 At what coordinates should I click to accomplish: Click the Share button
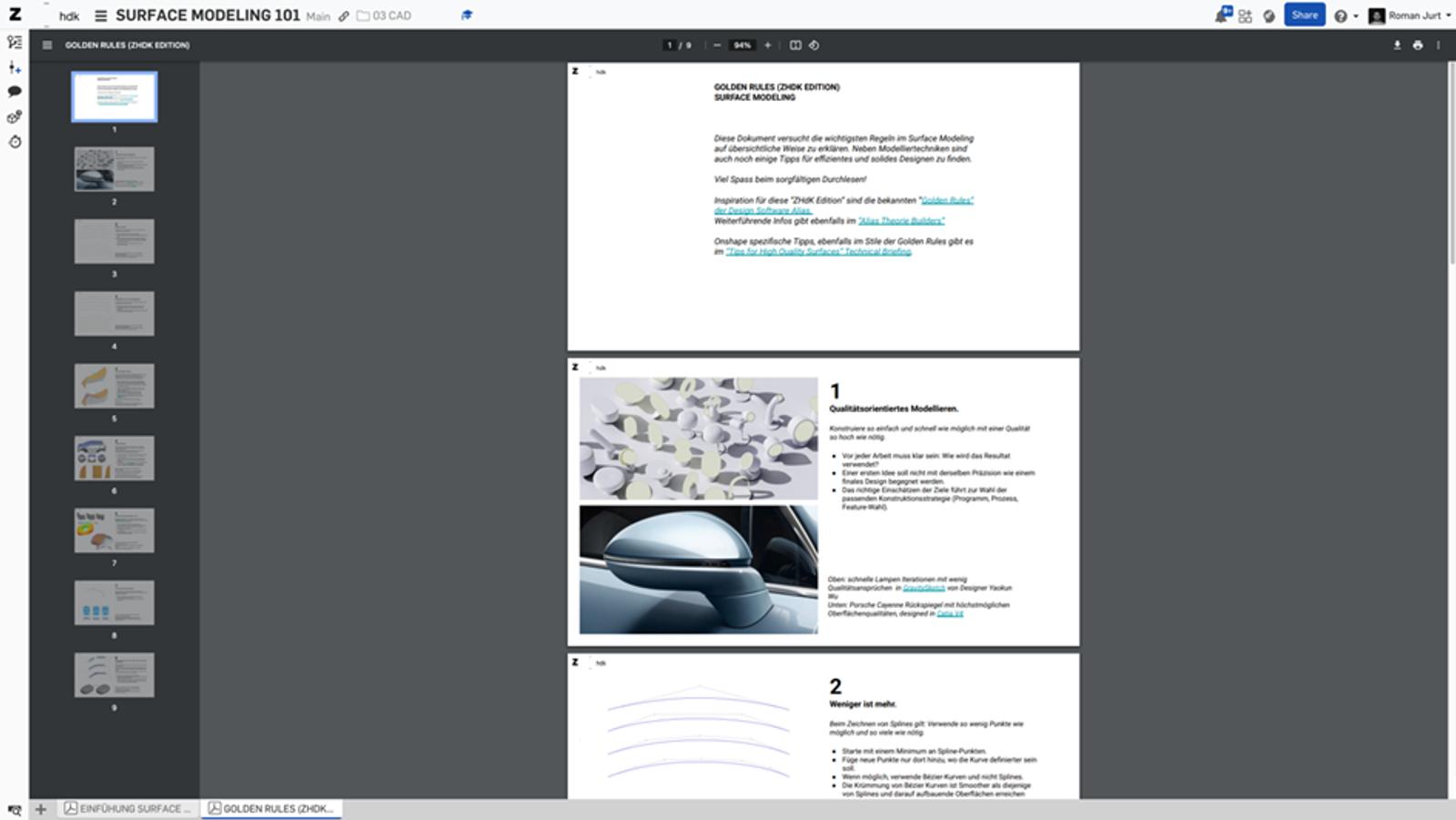point(1304,15)
